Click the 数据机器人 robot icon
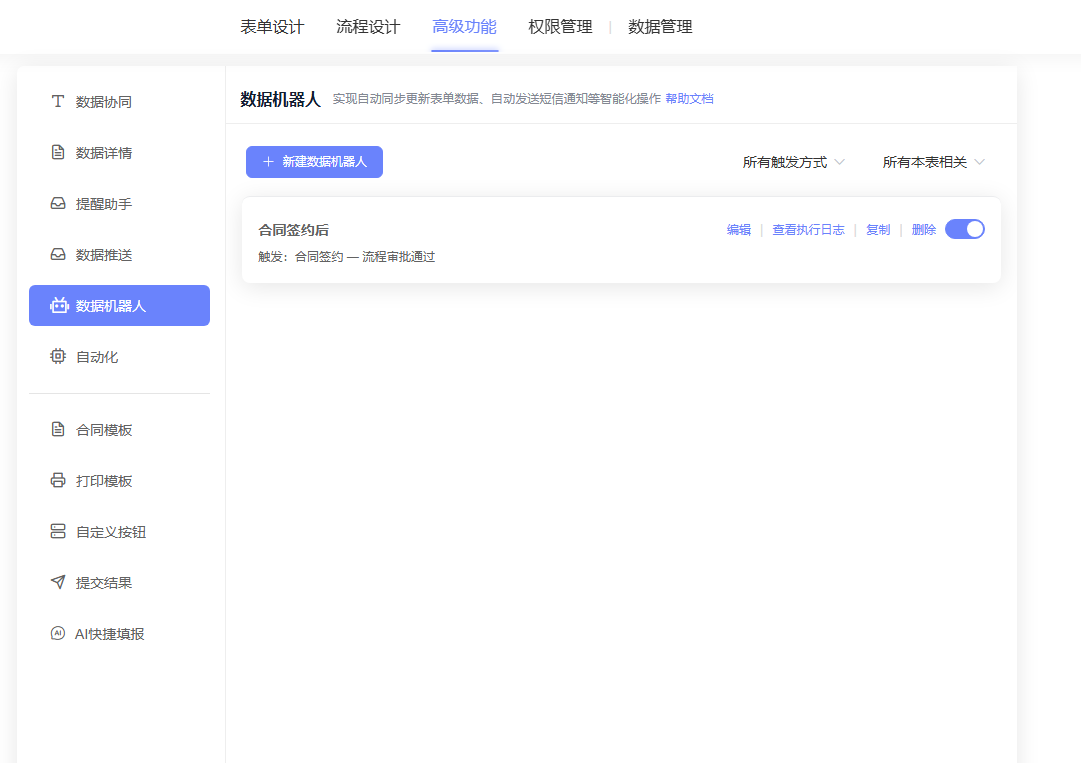 click(x=58, y=306)
